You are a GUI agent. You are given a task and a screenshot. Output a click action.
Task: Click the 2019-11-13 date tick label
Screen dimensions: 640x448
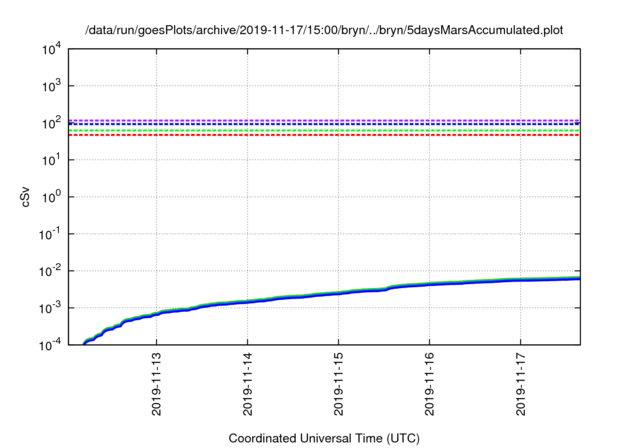[x=156, y=384]
